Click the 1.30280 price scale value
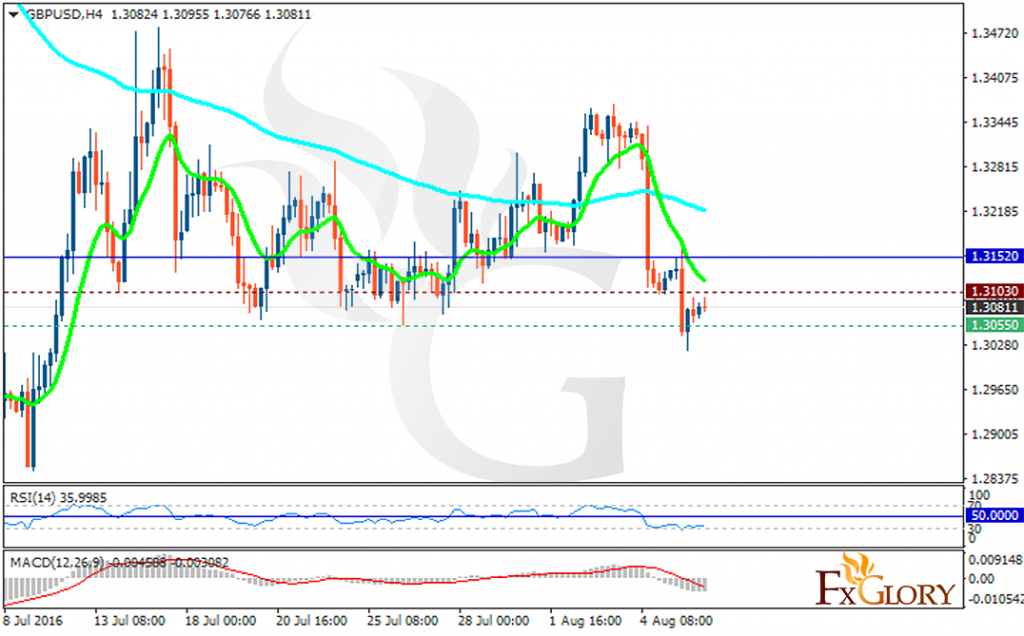This screenshot has height=636, width=1024. [x=995, y=345]
